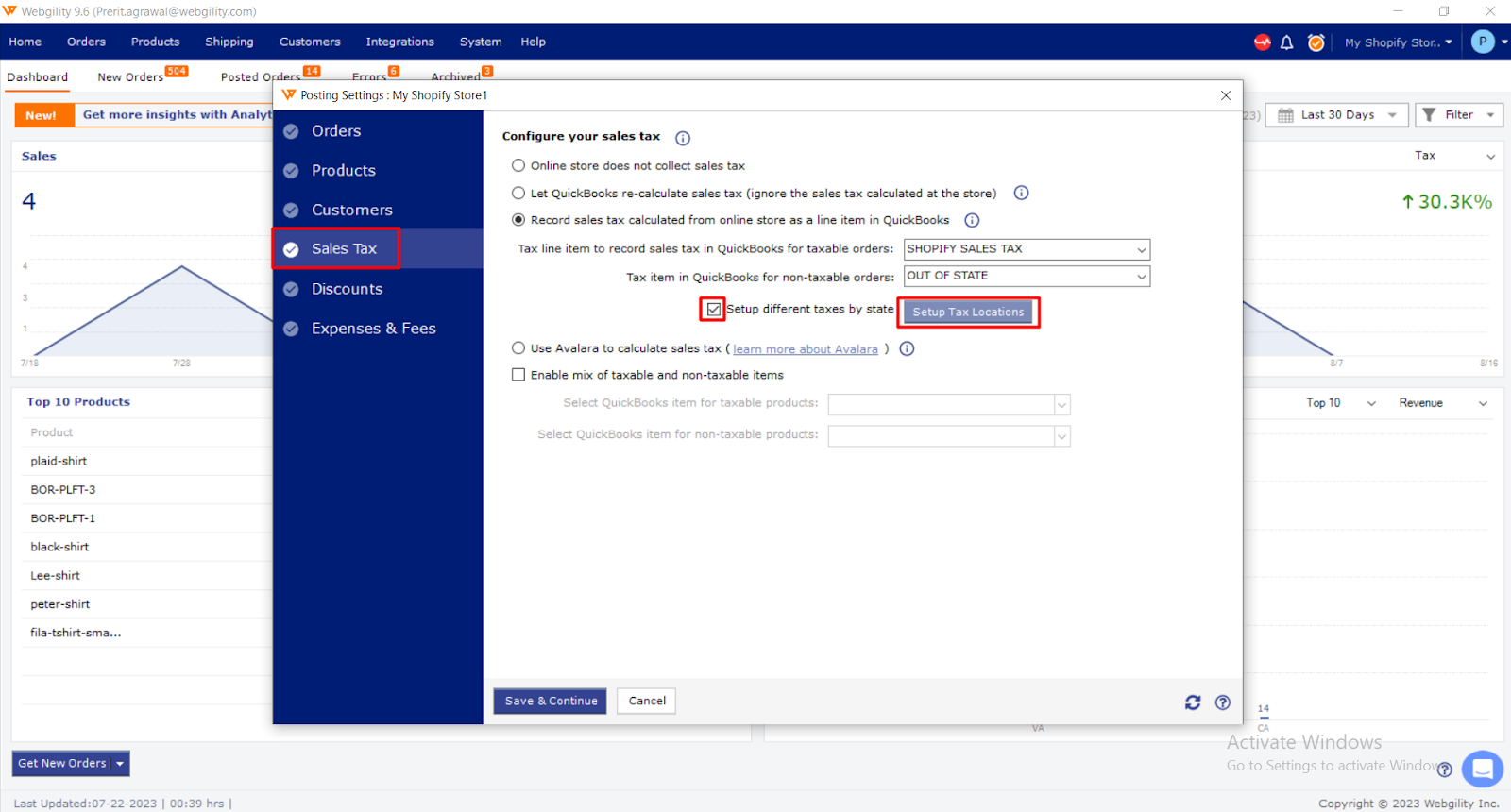Click the help icon near chat bubble

(1444, 770)
